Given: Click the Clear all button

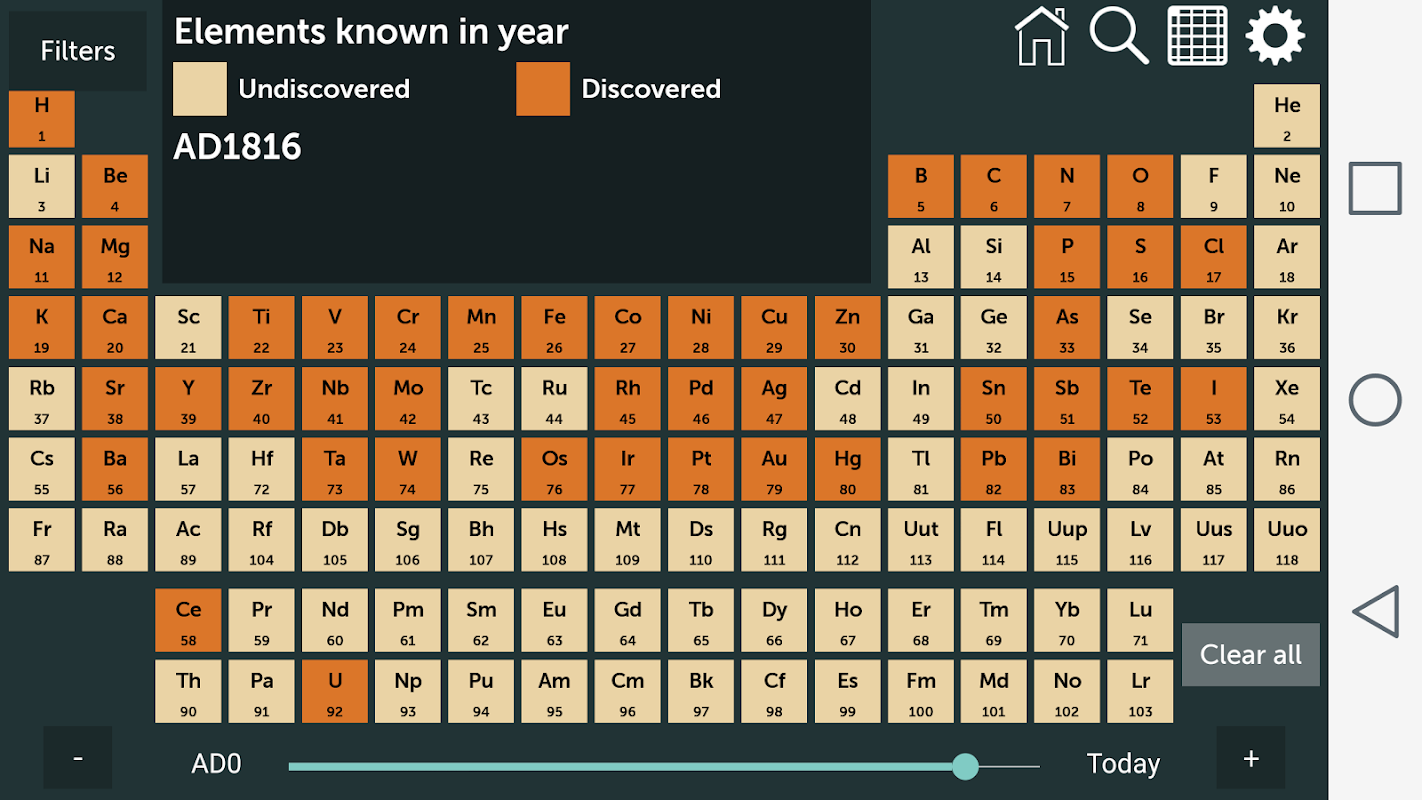Looking at the screenshot, I should 1251,655.
